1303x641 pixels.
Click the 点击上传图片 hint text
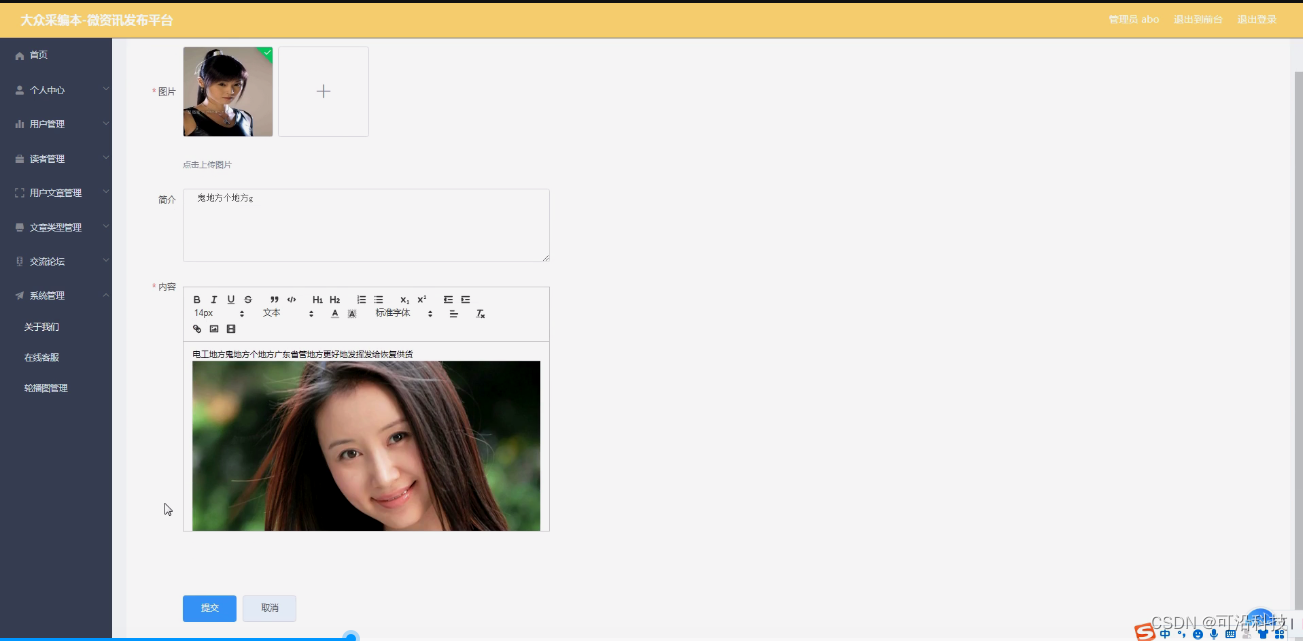[x=207, y=164]
